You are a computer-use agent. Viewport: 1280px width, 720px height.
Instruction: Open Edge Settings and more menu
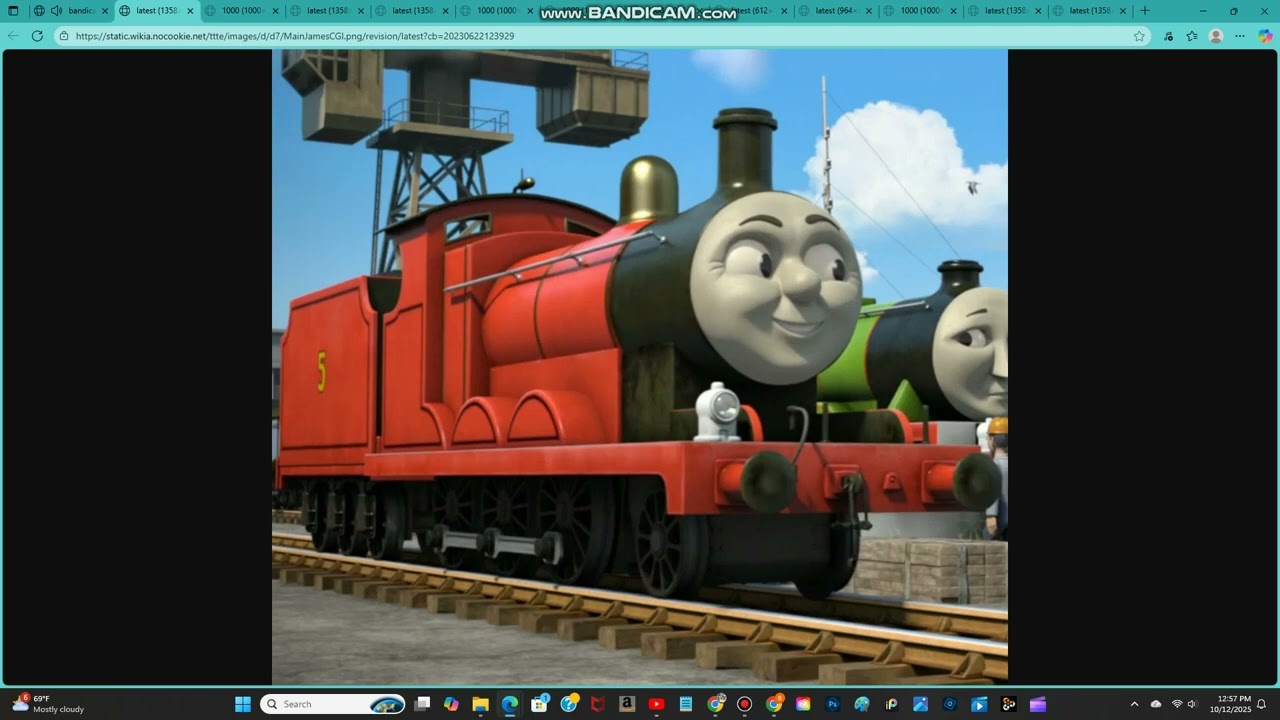pos(1240,36)
